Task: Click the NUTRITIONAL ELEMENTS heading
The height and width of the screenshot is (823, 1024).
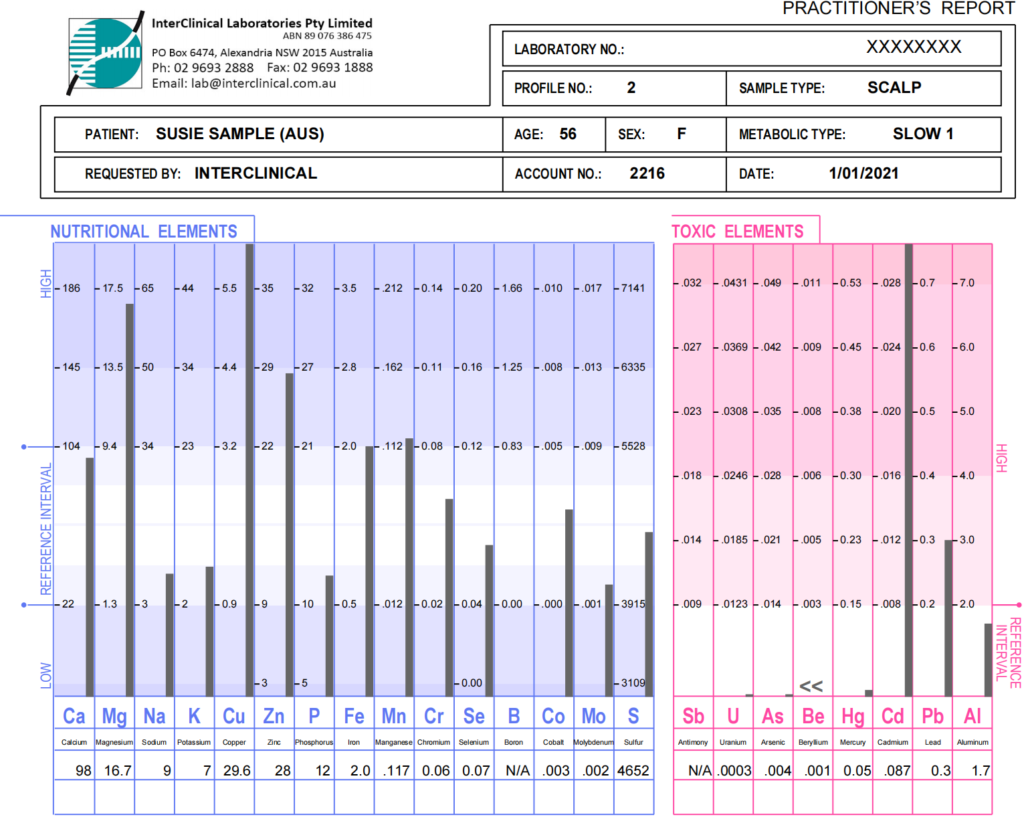Action: 144,232
